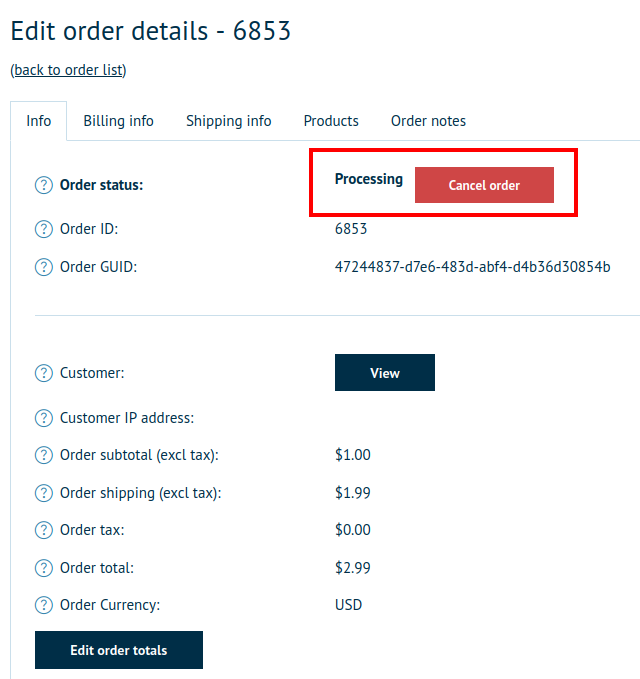Click help icon beside Order status

[x=43, y=185]
